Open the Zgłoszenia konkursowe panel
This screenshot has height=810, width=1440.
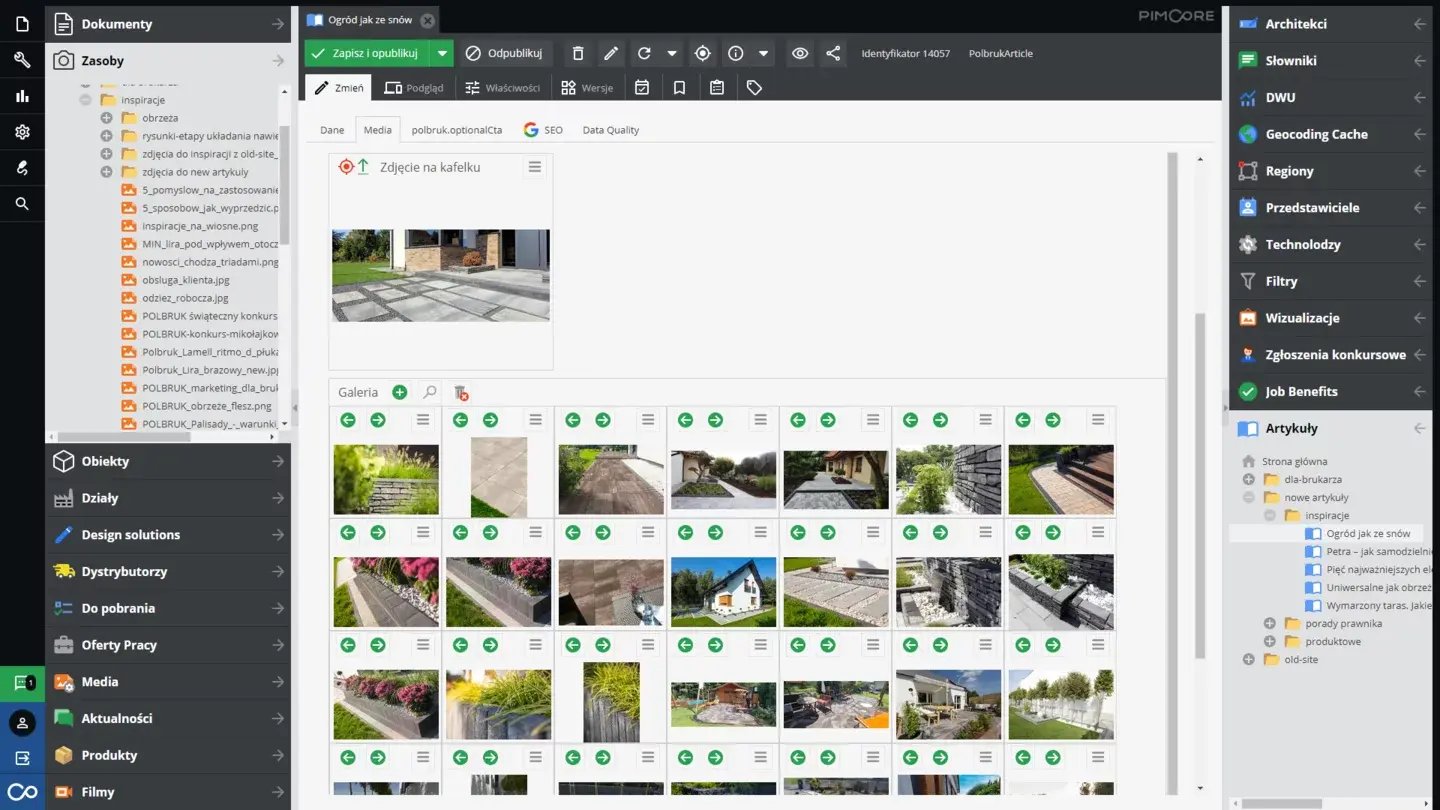(x=1331, y=354)
